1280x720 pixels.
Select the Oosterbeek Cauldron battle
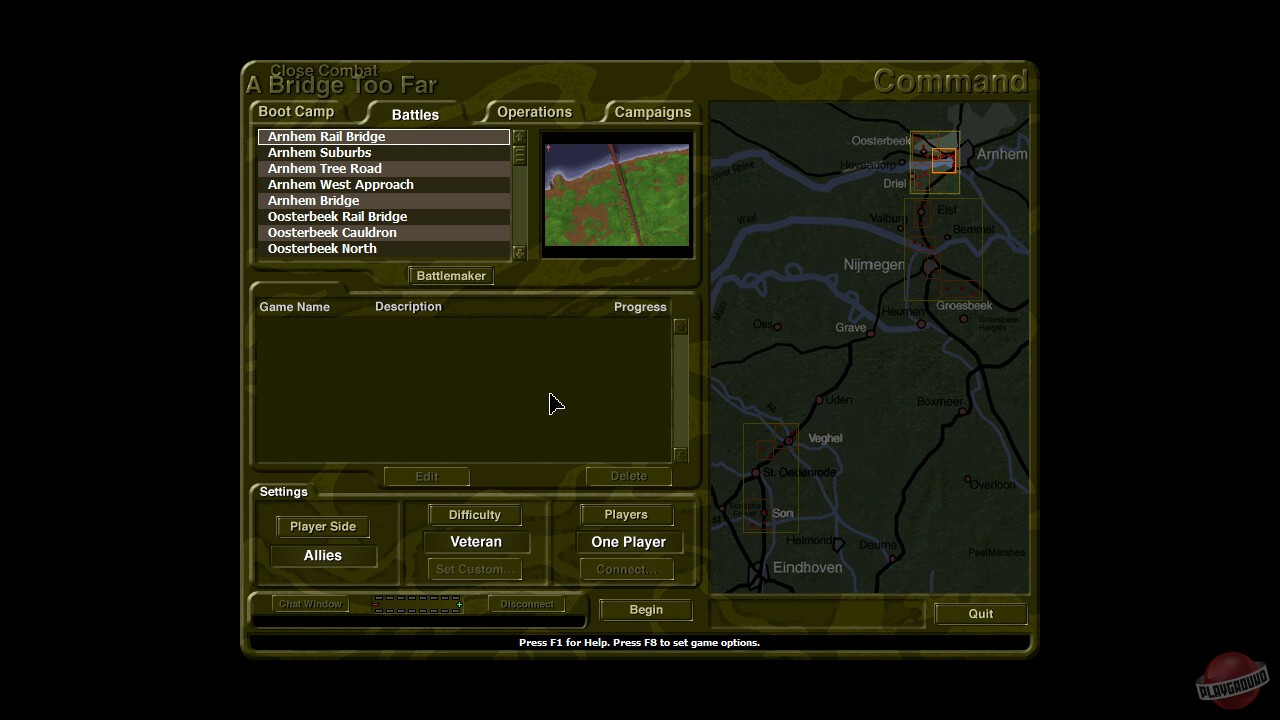tap(332, 233)
